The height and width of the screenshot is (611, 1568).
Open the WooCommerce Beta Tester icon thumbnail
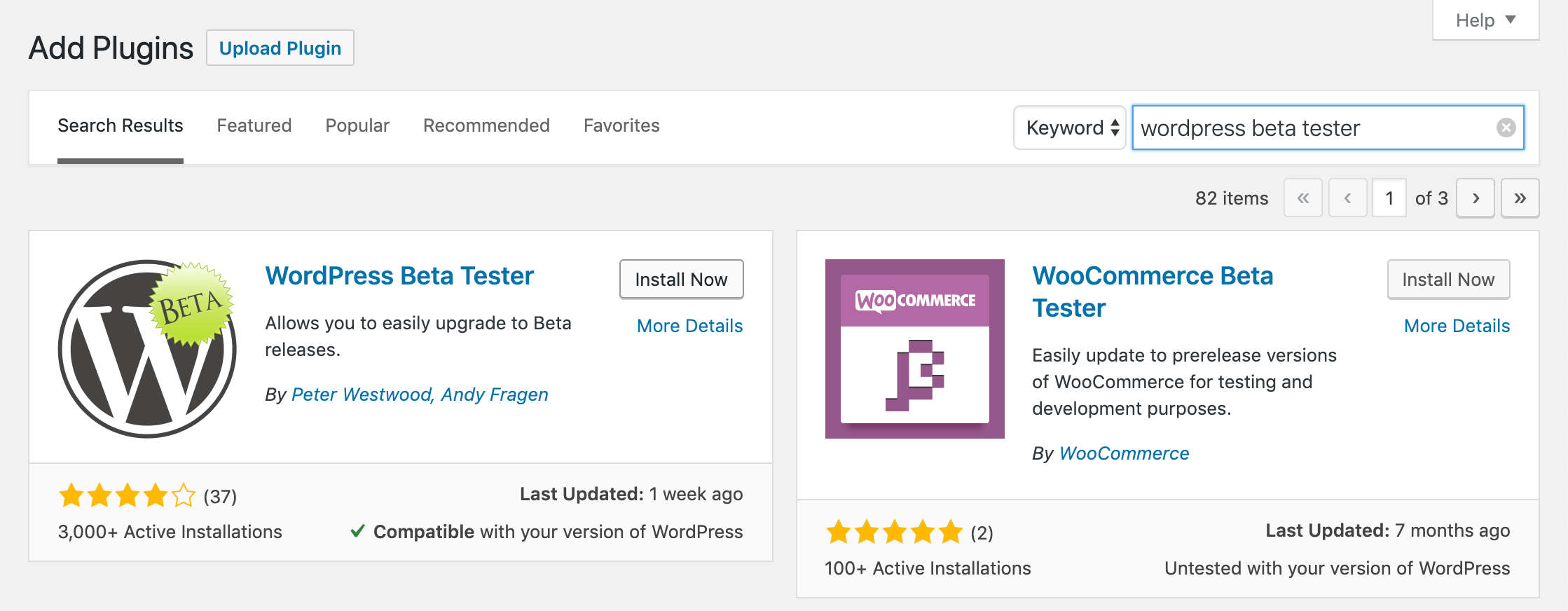tap(915, 349)
